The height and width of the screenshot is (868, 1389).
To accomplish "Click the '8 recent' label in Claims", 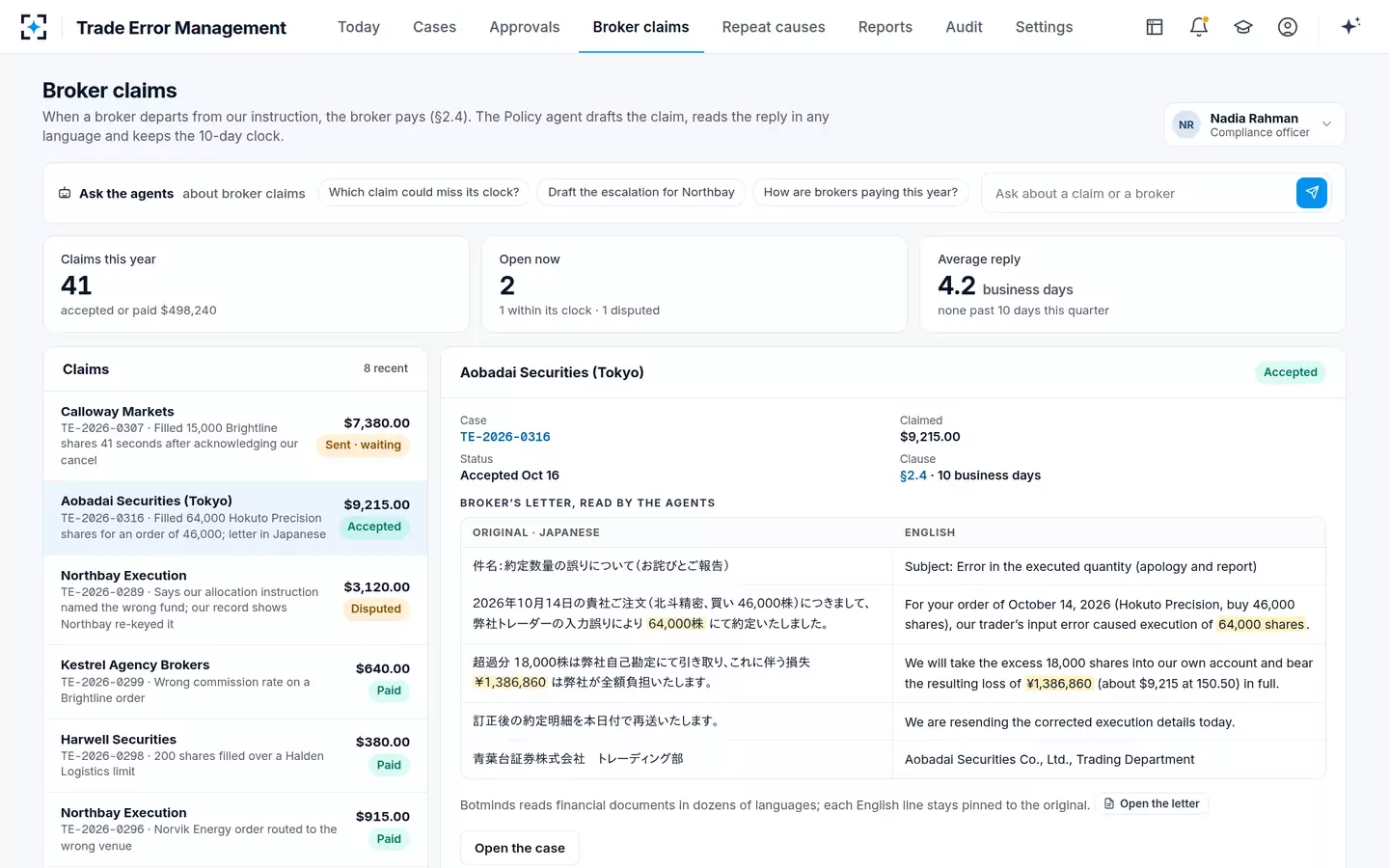I will coord(386,368).
